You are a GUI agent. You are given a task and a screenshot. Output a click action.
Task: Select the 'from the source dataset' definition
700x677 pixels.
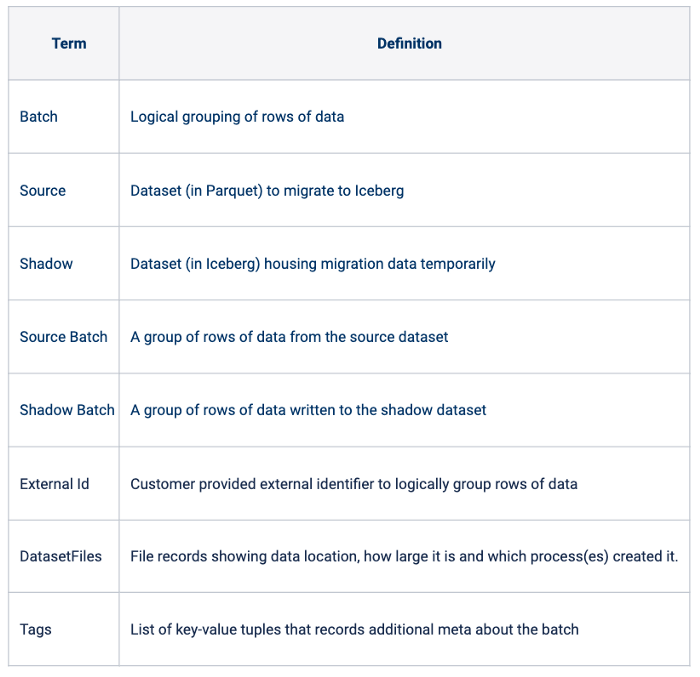289,337
